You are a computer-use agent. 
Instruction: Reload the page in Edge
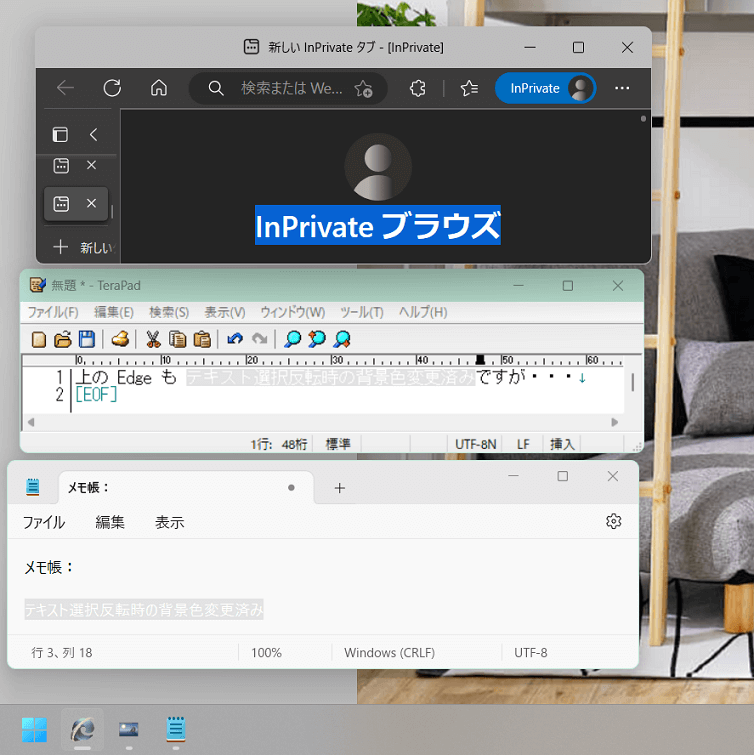[112, 88]
